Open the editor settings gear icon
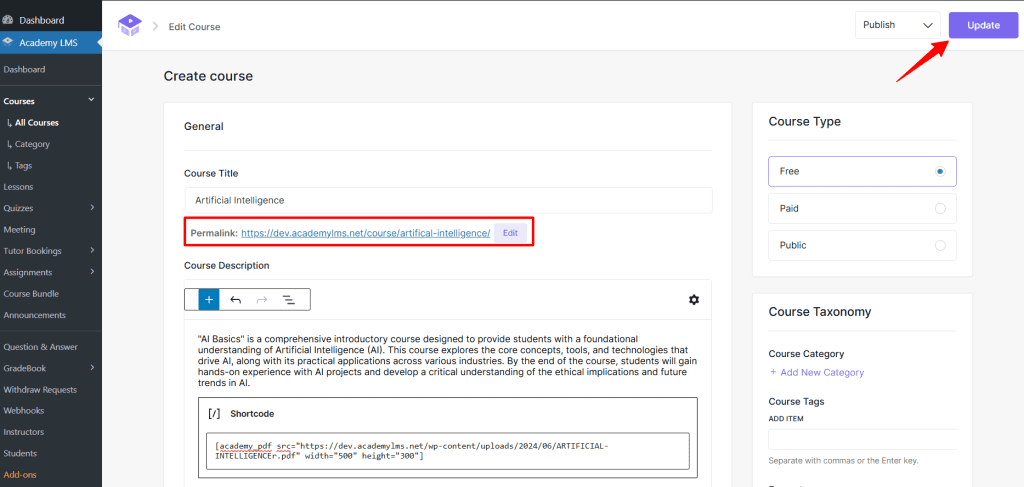 [694, 299]
